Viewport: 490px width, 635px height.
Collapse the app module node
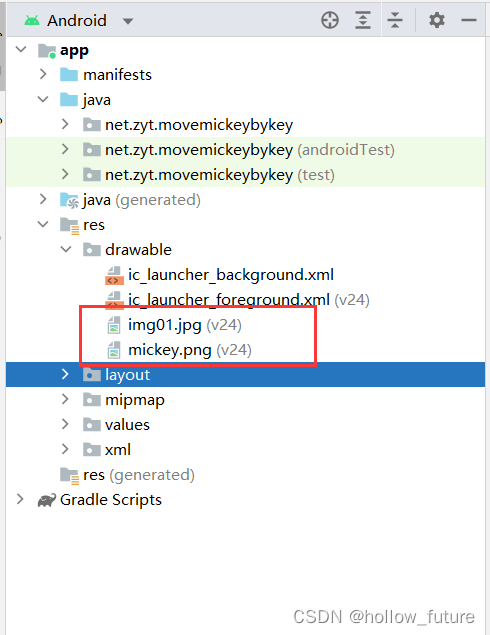pos(21,49)
